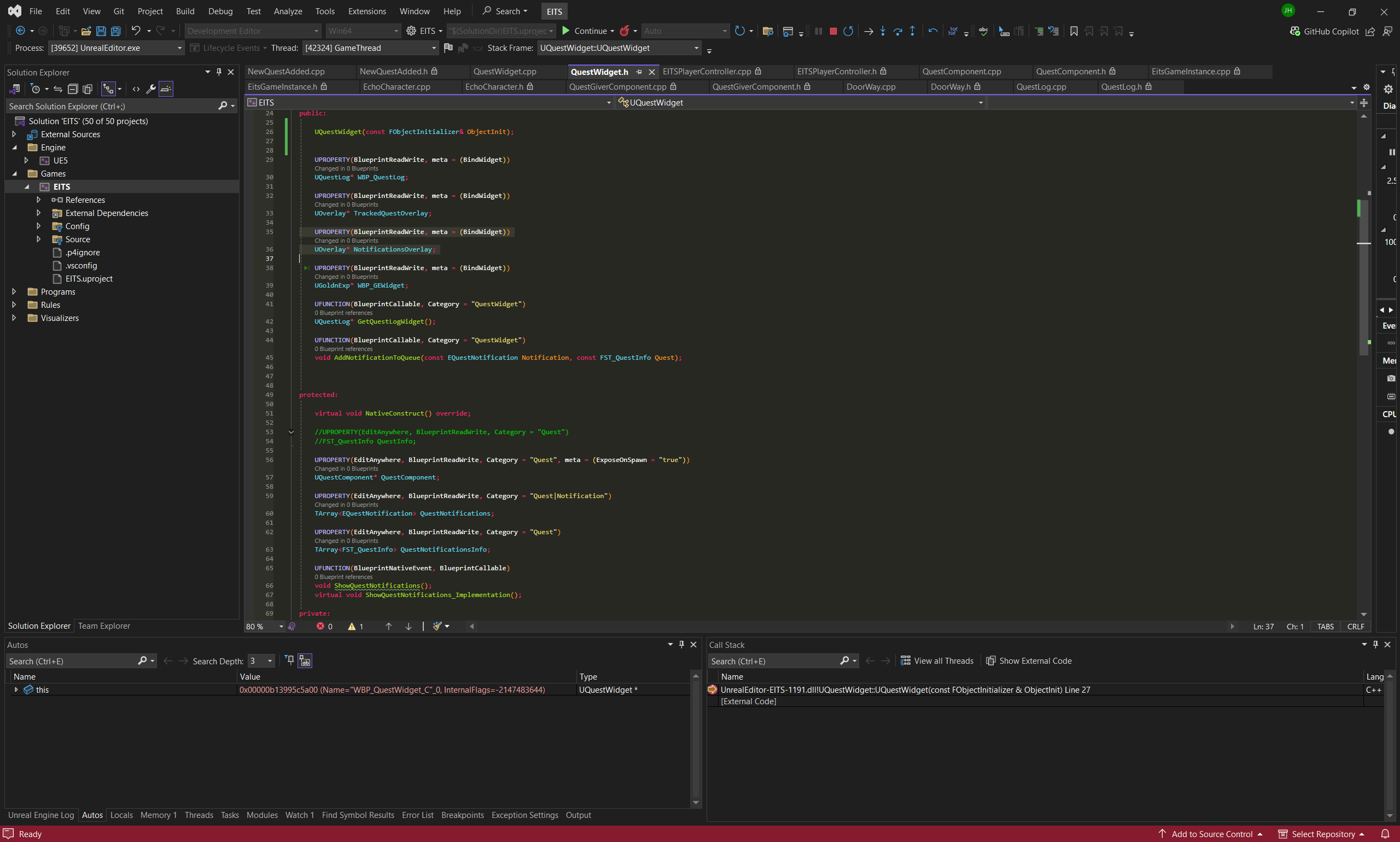
Task: Expand the Source folder in Solution Explorer
Action: 39,239
